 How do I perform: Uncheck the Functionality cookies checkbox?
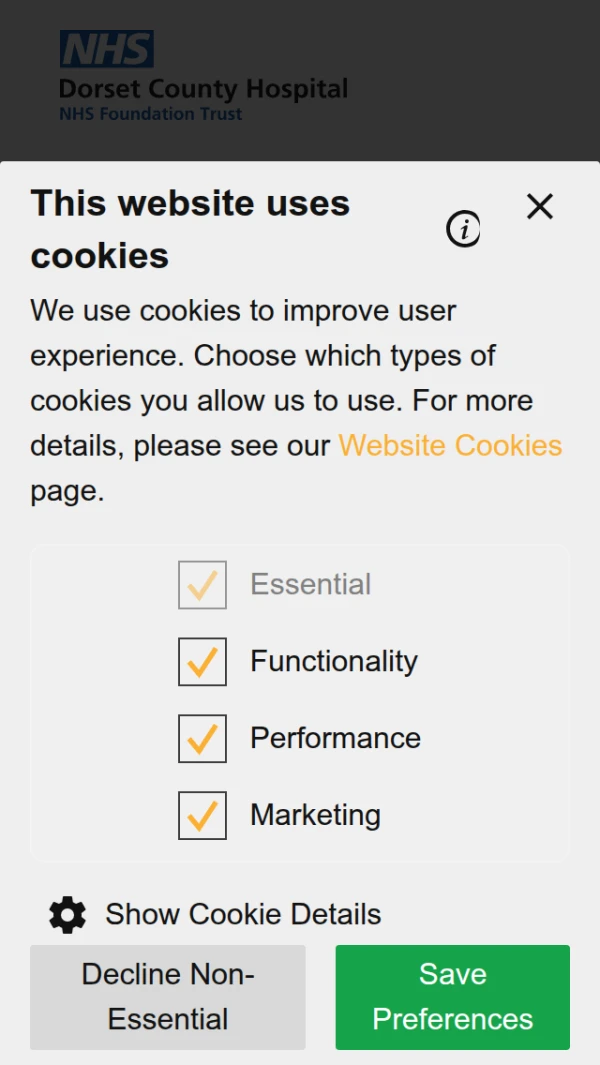click(x=202, y=662)
